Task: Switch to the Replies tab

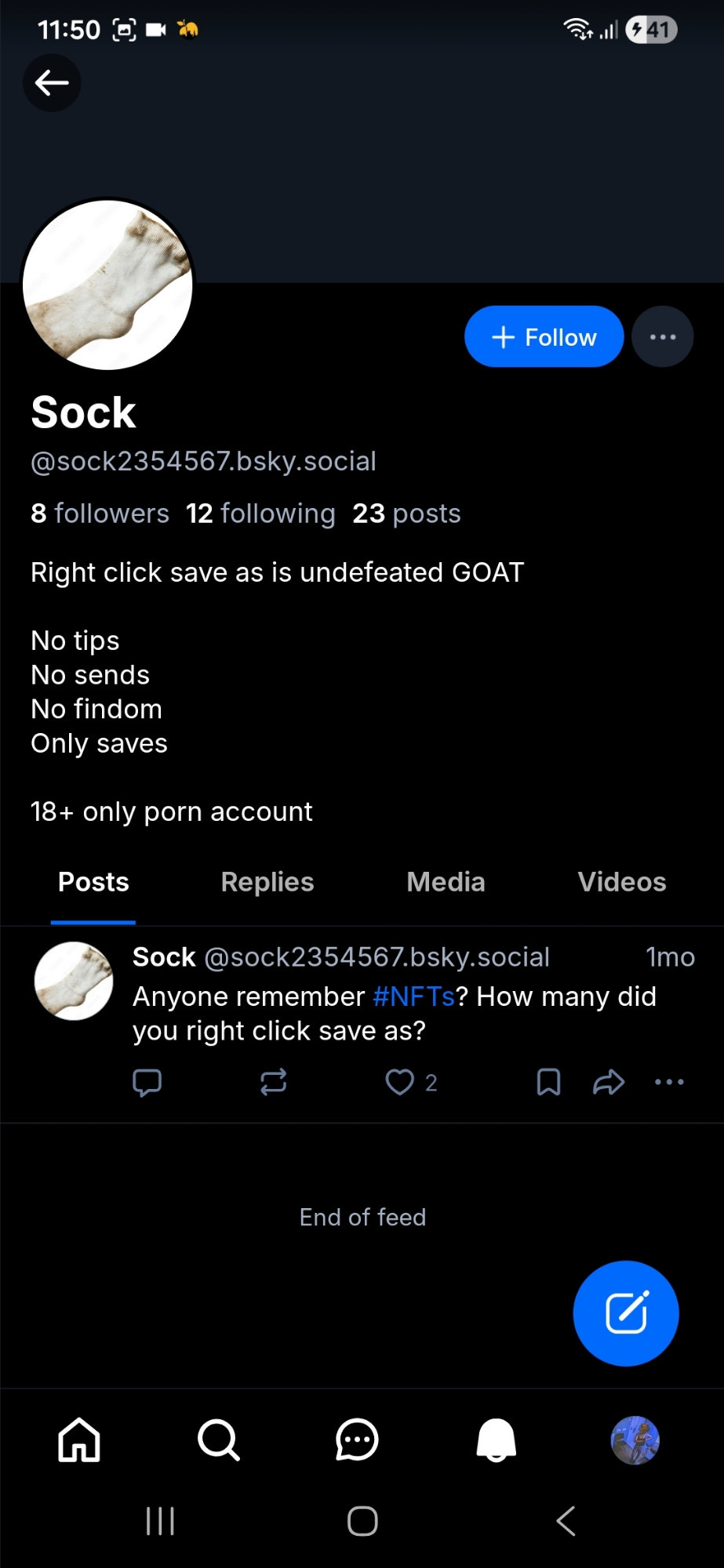Action: click(x=267, y=882)
